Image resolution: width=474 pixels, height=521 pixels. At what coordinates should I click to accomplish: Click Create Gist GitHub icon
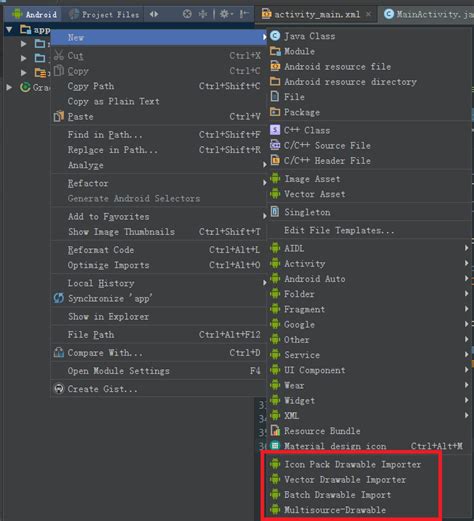click(59, 389)
